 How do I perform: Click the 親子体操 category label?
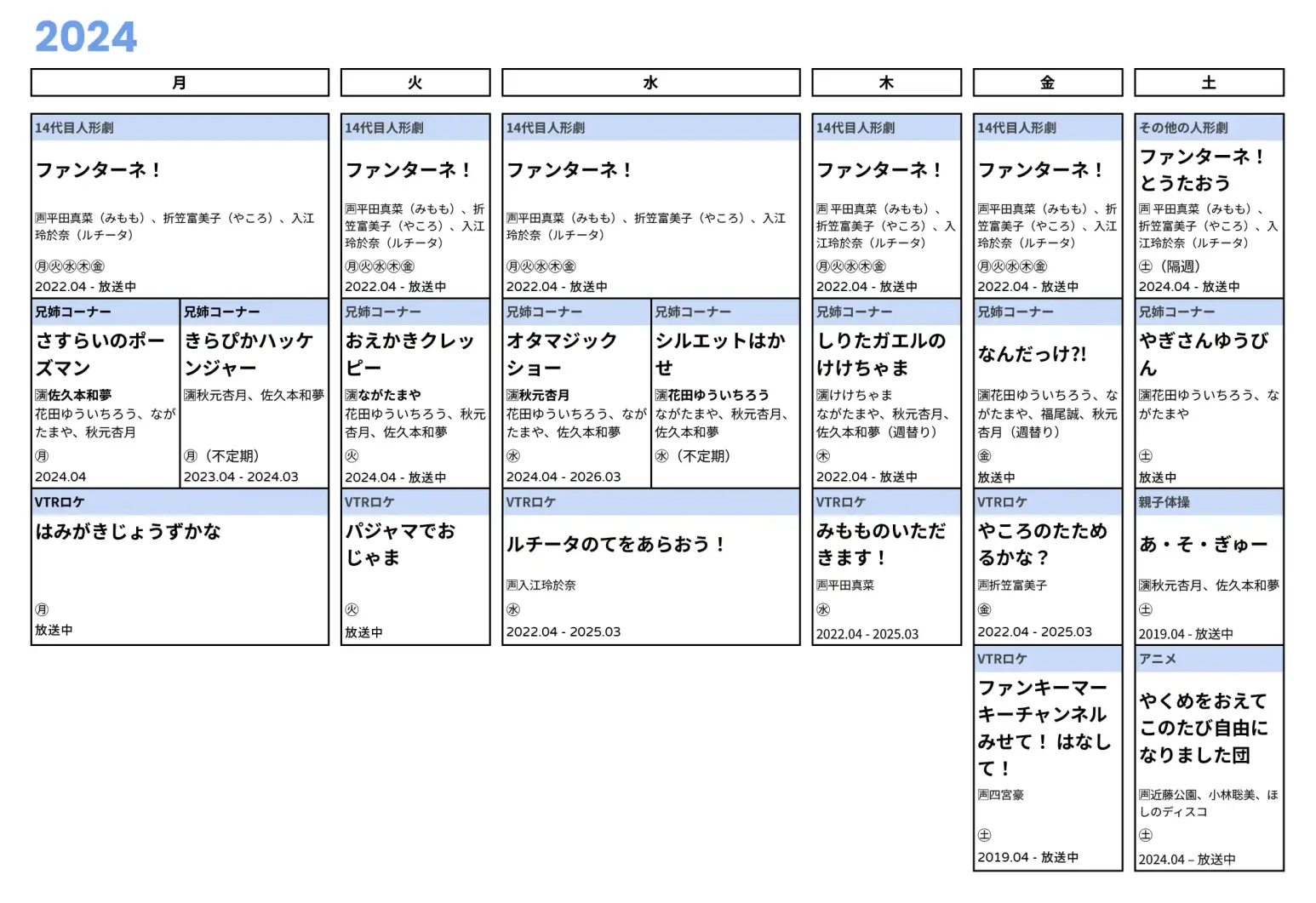point(1164,502)
